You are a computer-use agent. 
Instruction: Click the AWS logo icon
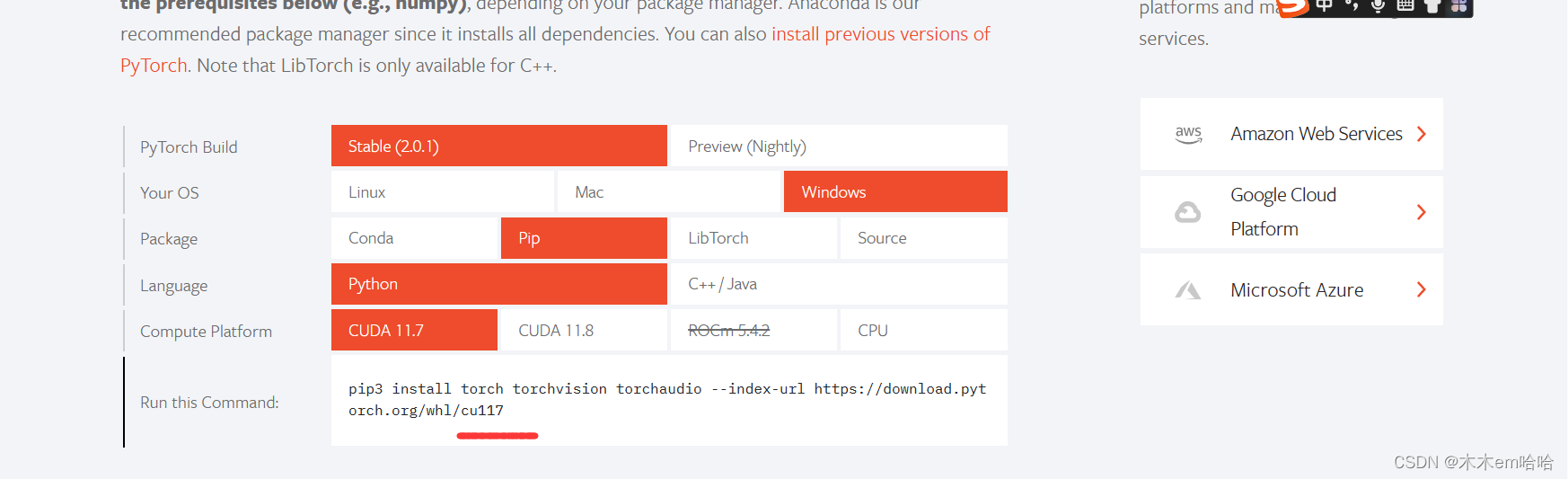[x=1188, y=135]
